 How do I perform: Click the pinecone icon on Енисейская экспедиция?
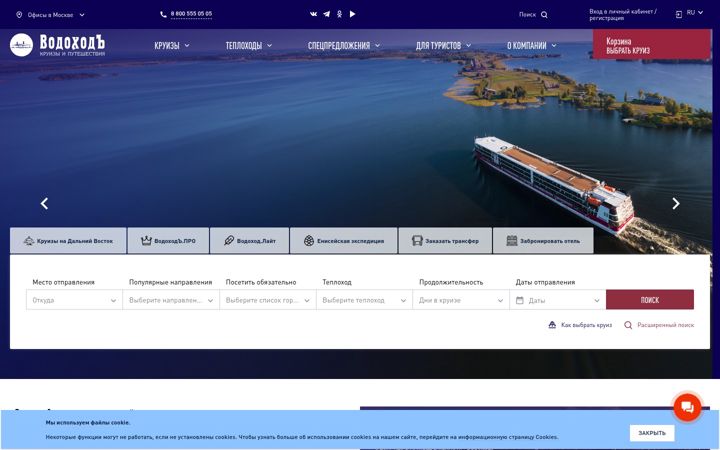(x=309, y=241)
